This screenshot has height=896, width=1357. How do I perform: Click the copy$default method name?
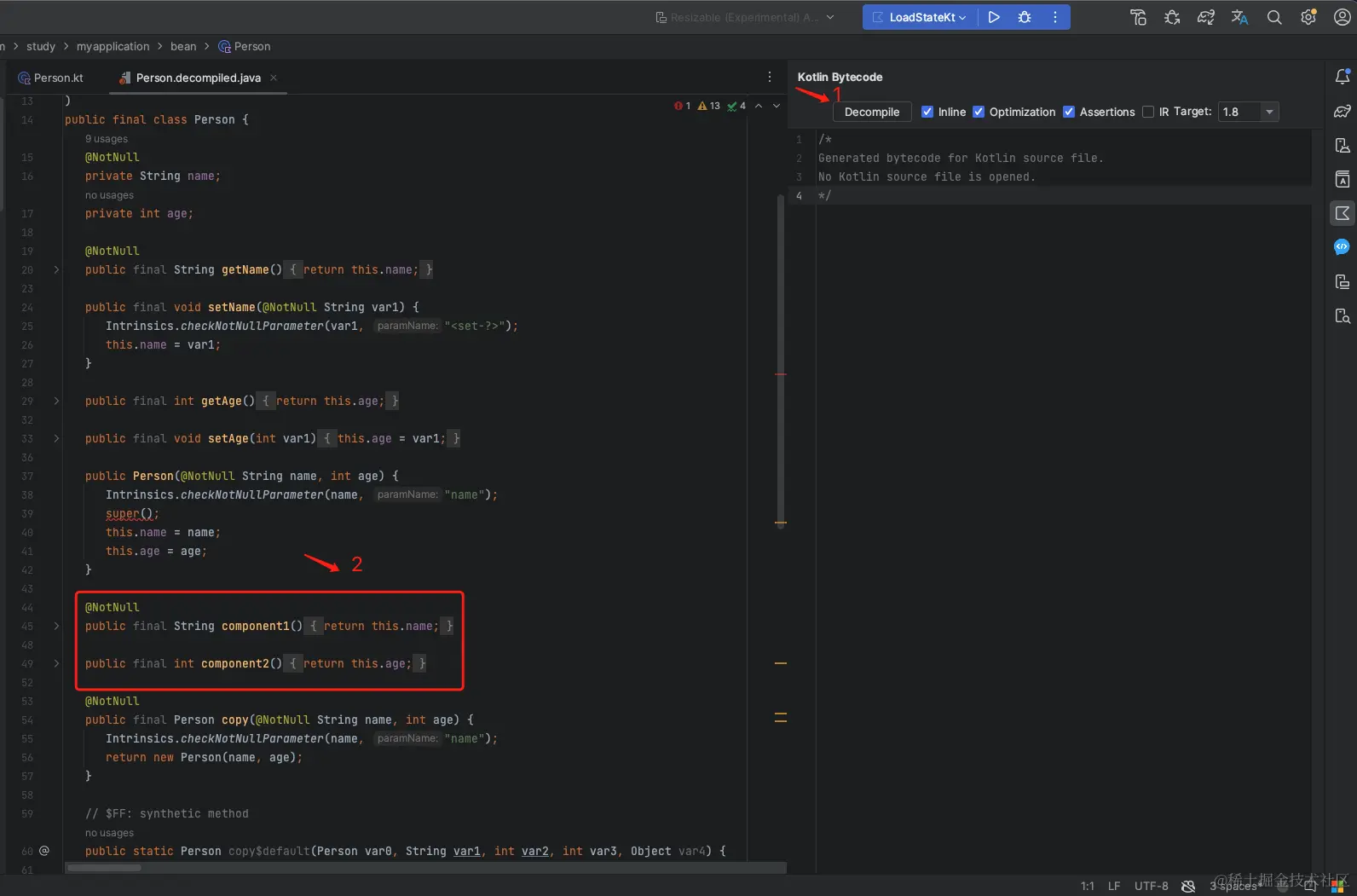pyautogui.click(x=268, y=851)
